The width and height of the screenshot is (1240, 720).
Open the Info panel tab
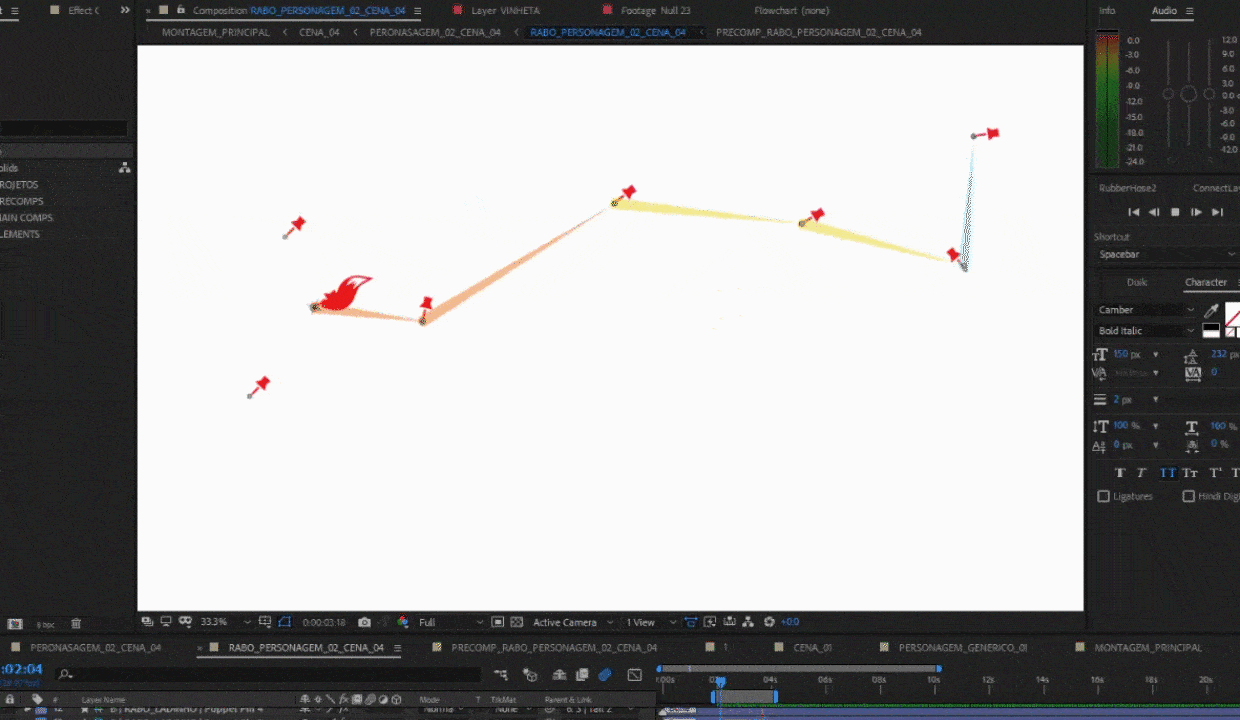pos(1107,10)
